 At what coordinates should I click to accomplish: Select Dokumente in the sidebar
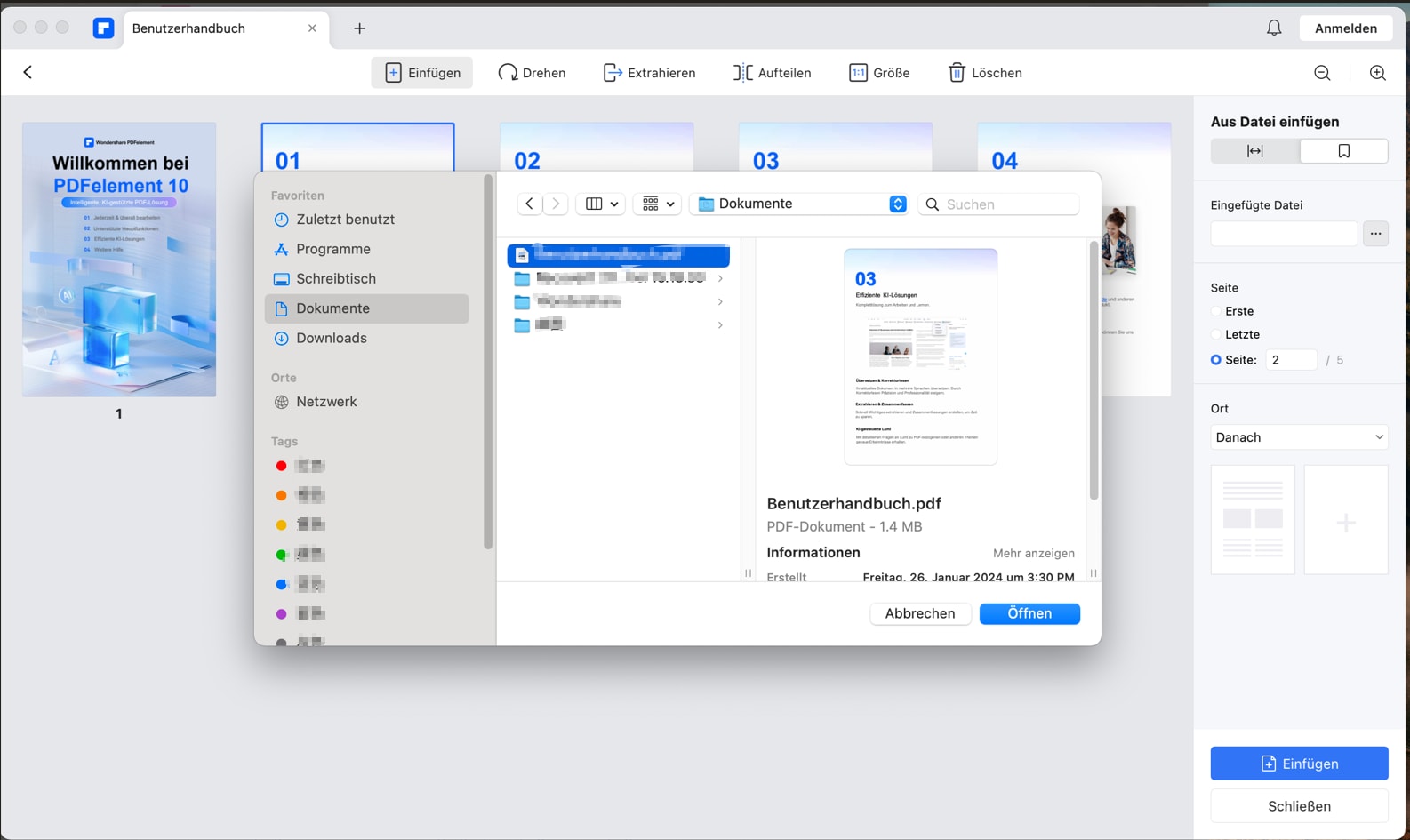pyautogui.click(x=366, y=308)
